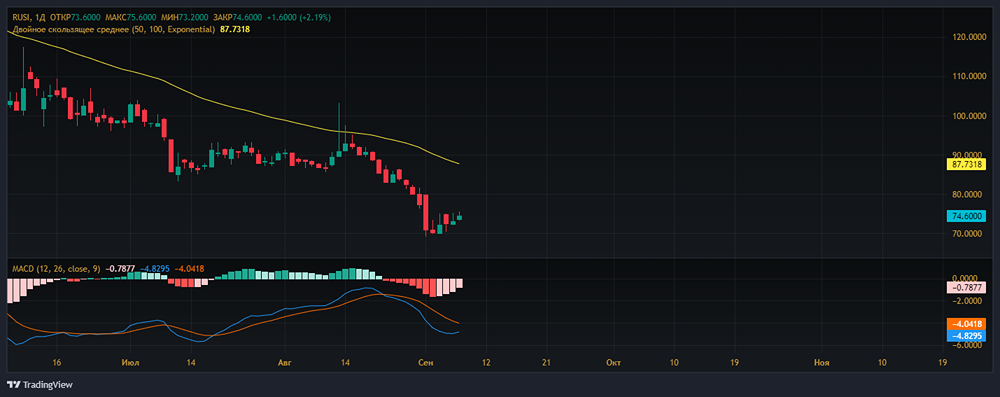Click the orange -4.0418 value in the MACD legend
This screenshot has height=397, width=1000.
188,269
